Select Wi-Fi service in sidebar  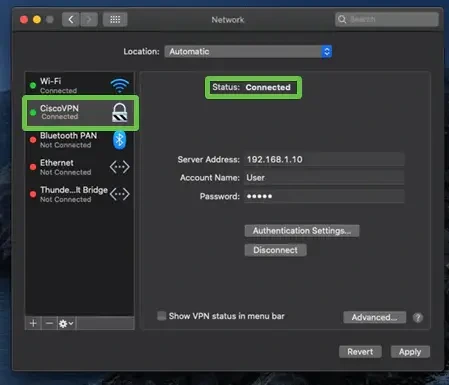80,86
